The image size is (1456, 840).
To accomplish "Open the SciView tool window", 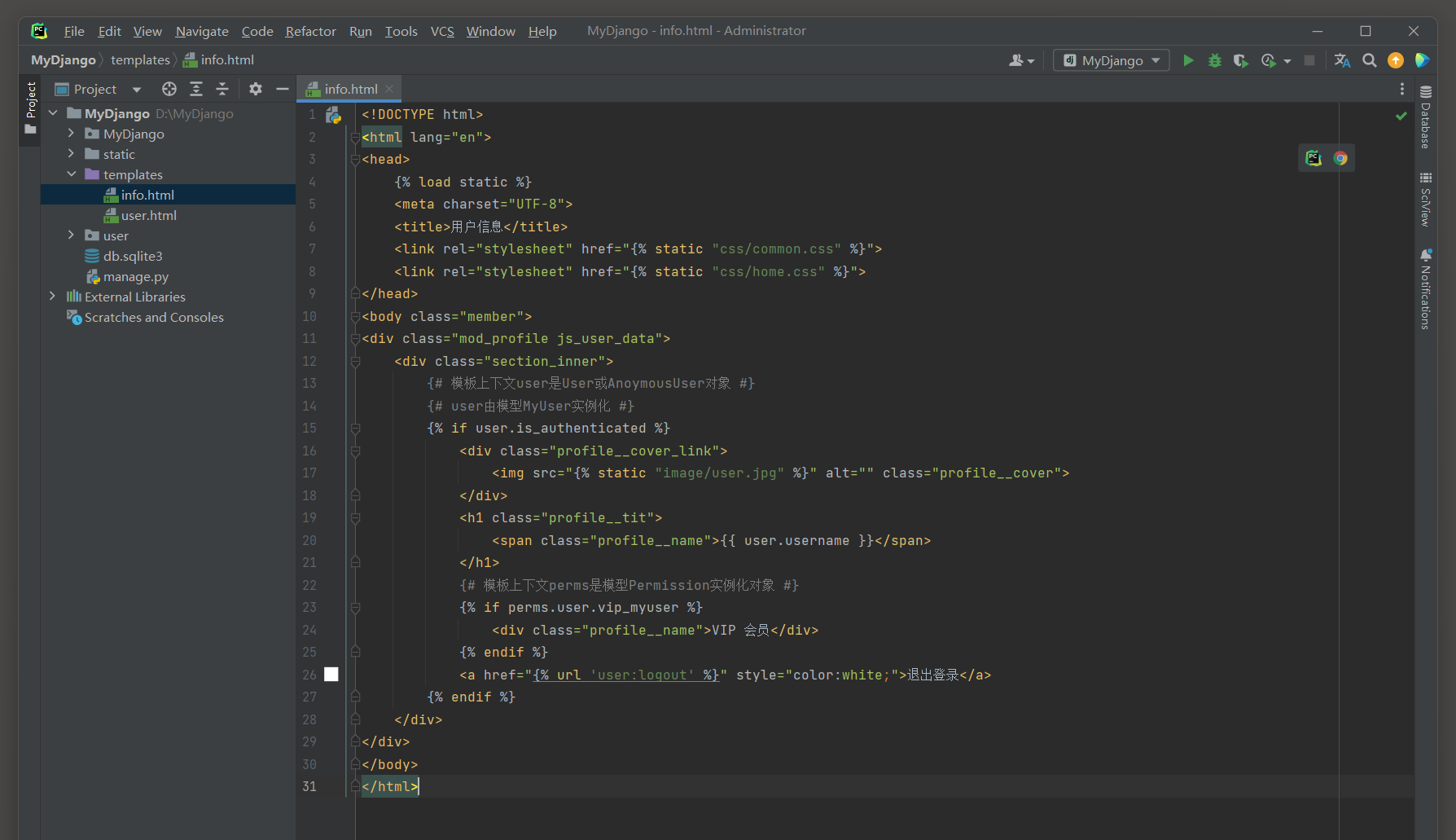I will (1425, 200).
